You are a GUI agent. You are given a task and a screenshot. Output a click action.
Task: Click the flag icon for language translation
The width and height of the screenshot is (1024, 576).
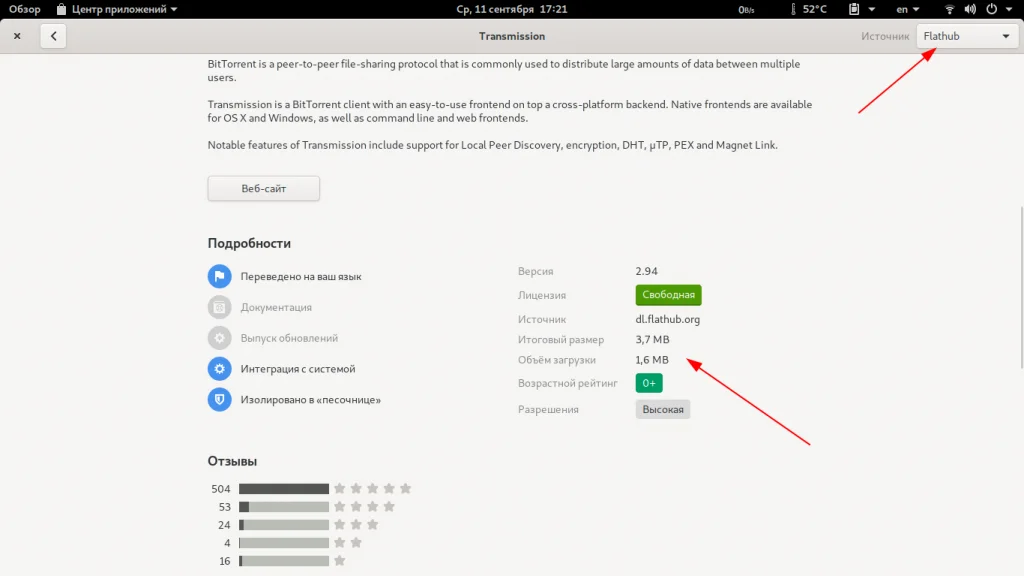tap(219, 276)
